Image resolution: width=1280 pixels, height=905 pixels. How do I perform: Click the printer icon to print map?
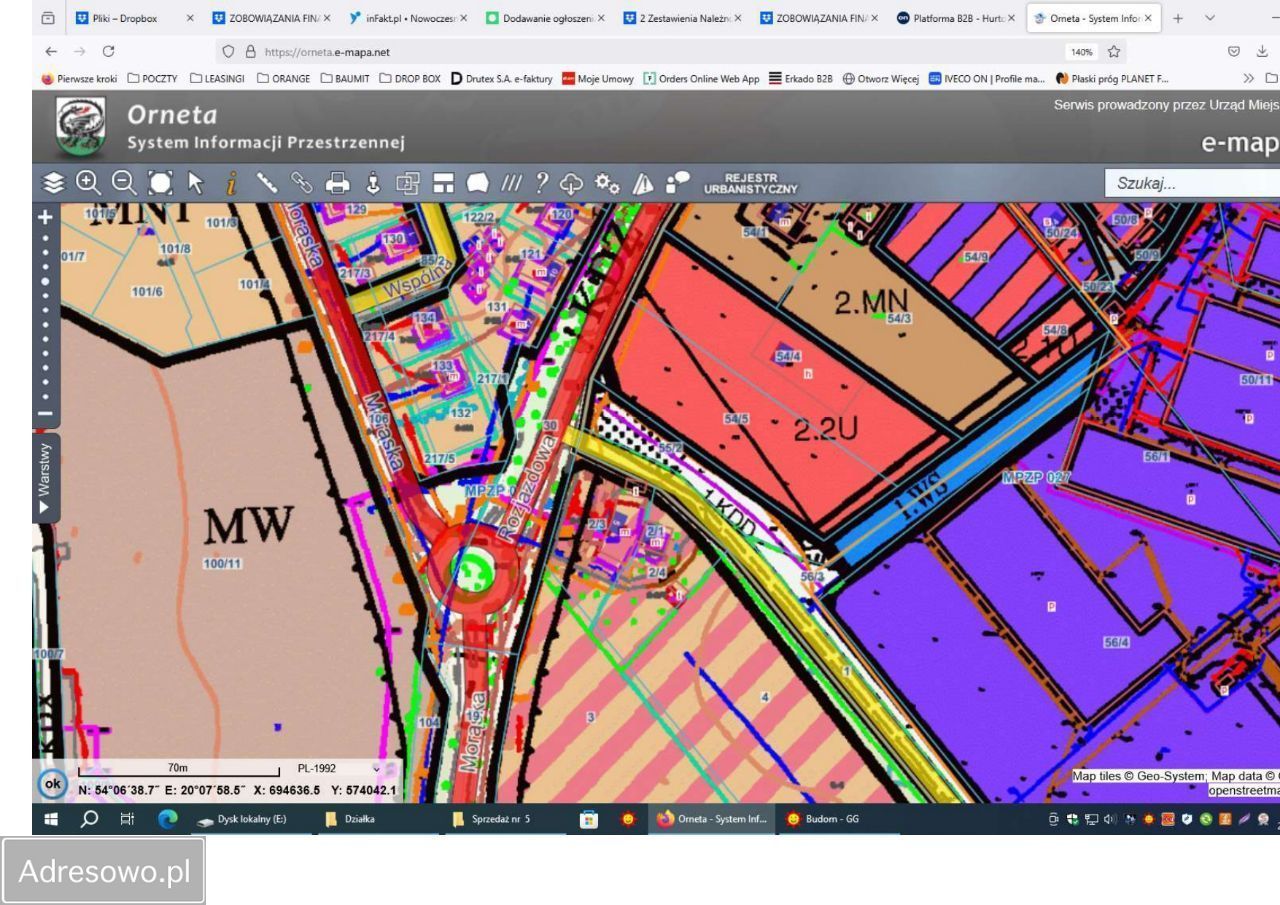[x=339, y=183]
